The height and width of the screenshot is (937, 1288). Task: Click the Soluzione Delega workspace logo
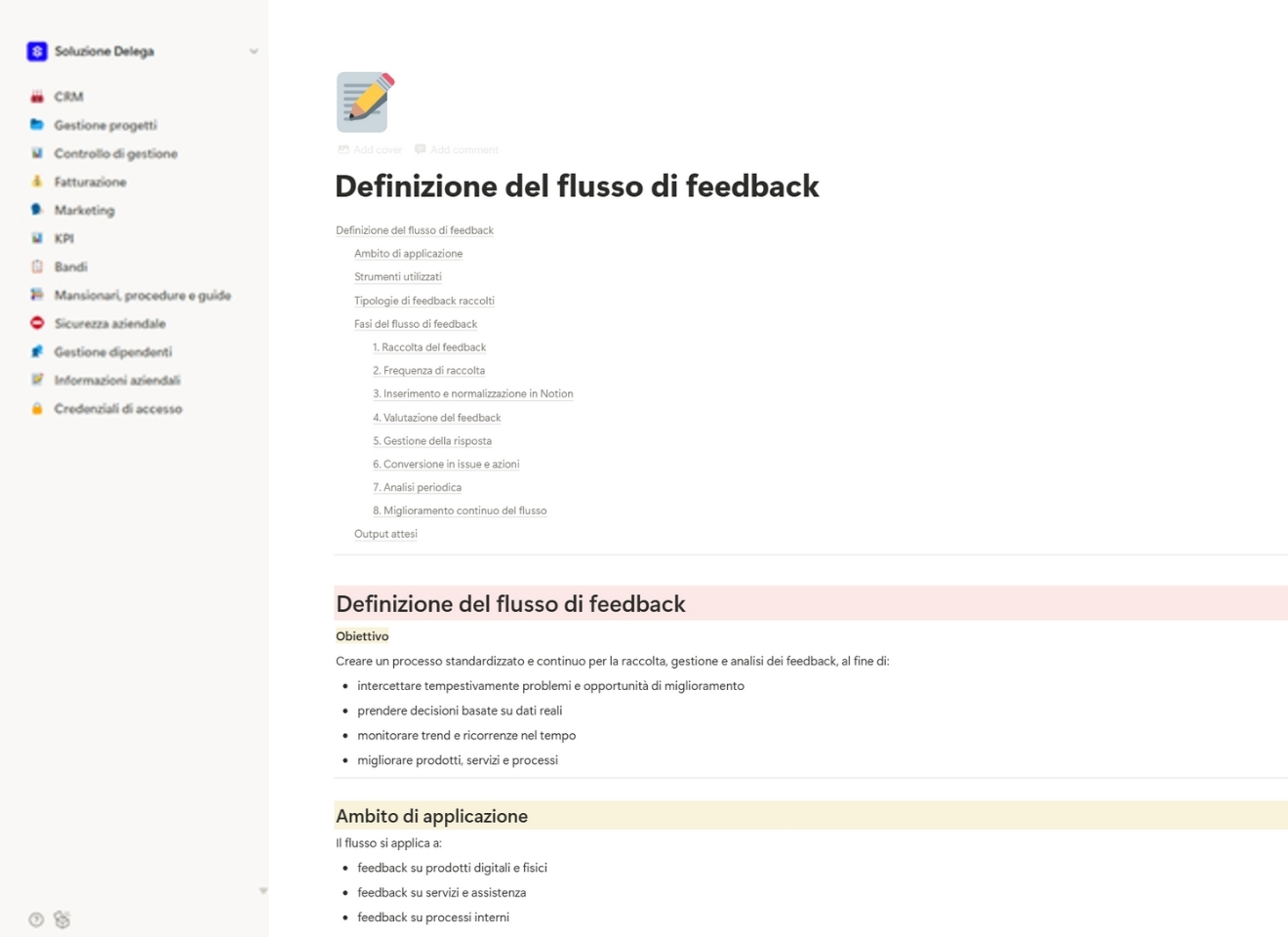point(37,51)
